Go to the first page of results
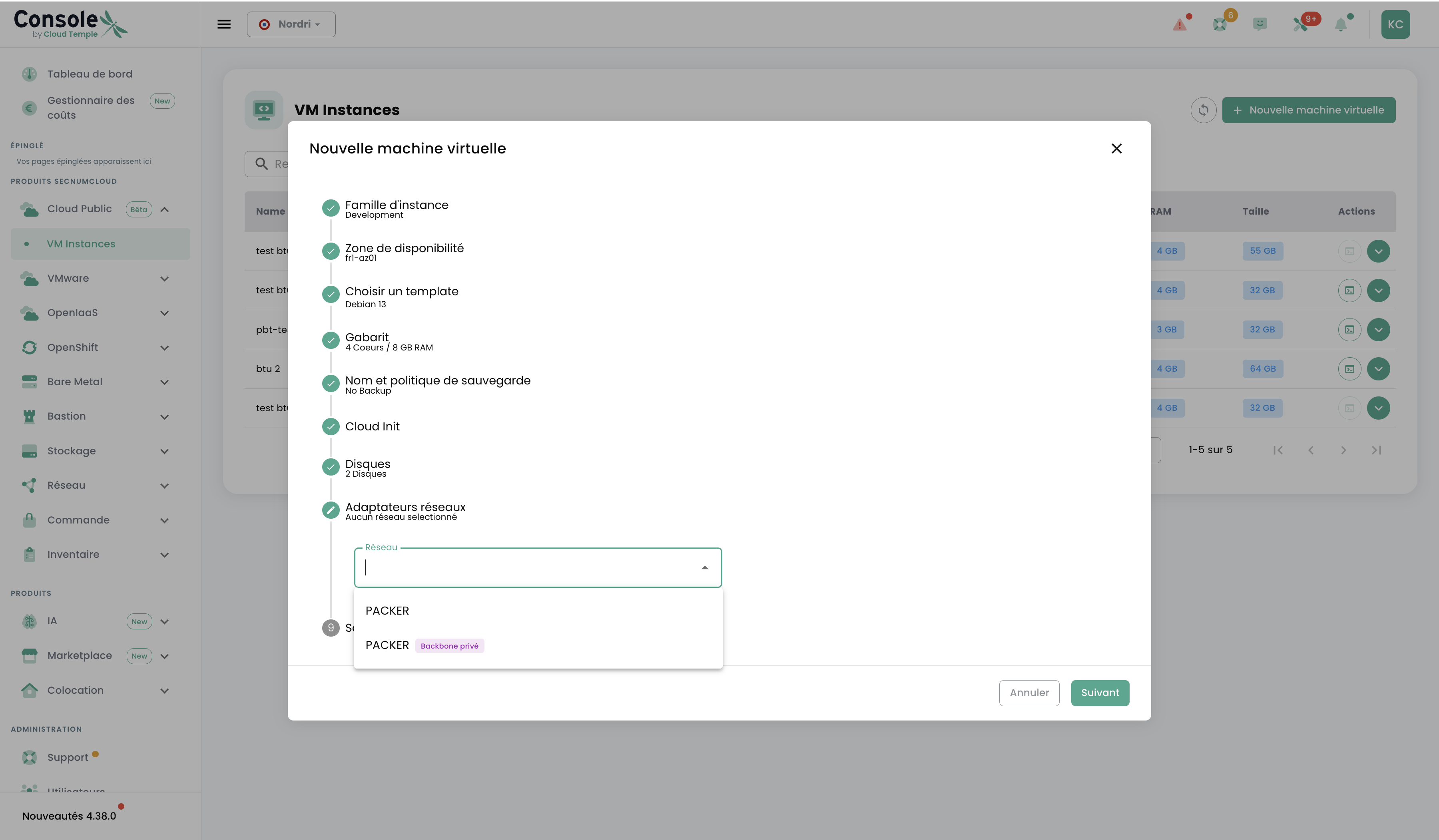 (x=1278, y=450)
